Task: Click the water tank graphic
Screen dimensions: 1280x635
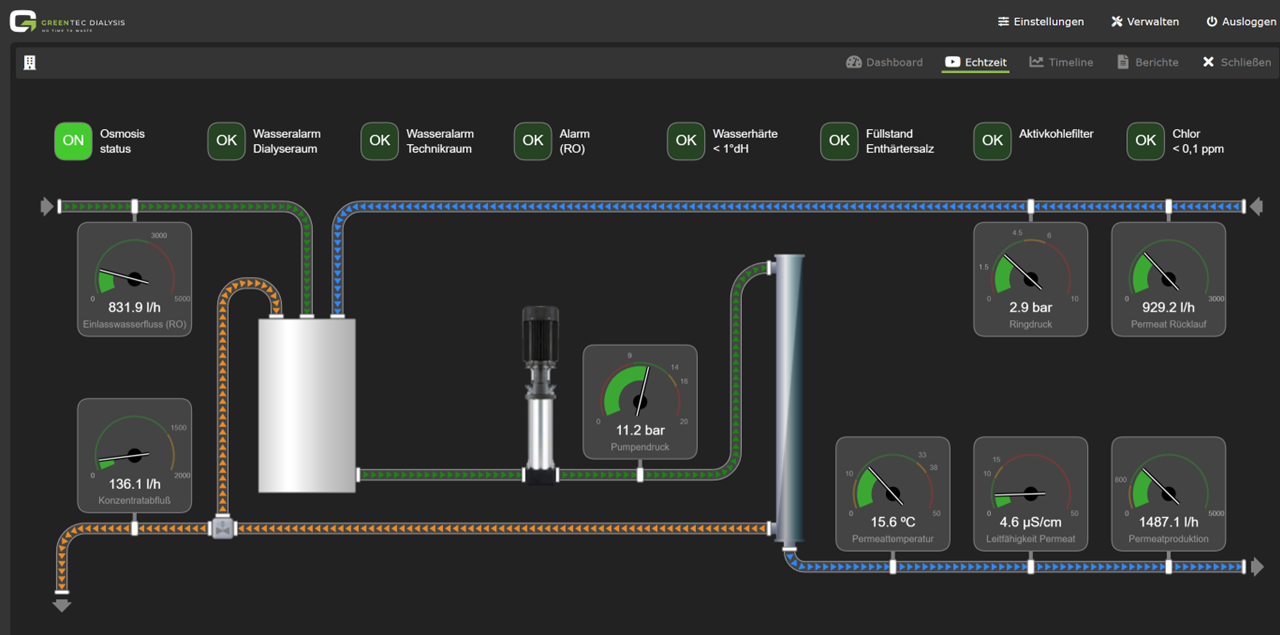Action: [307, 405]
